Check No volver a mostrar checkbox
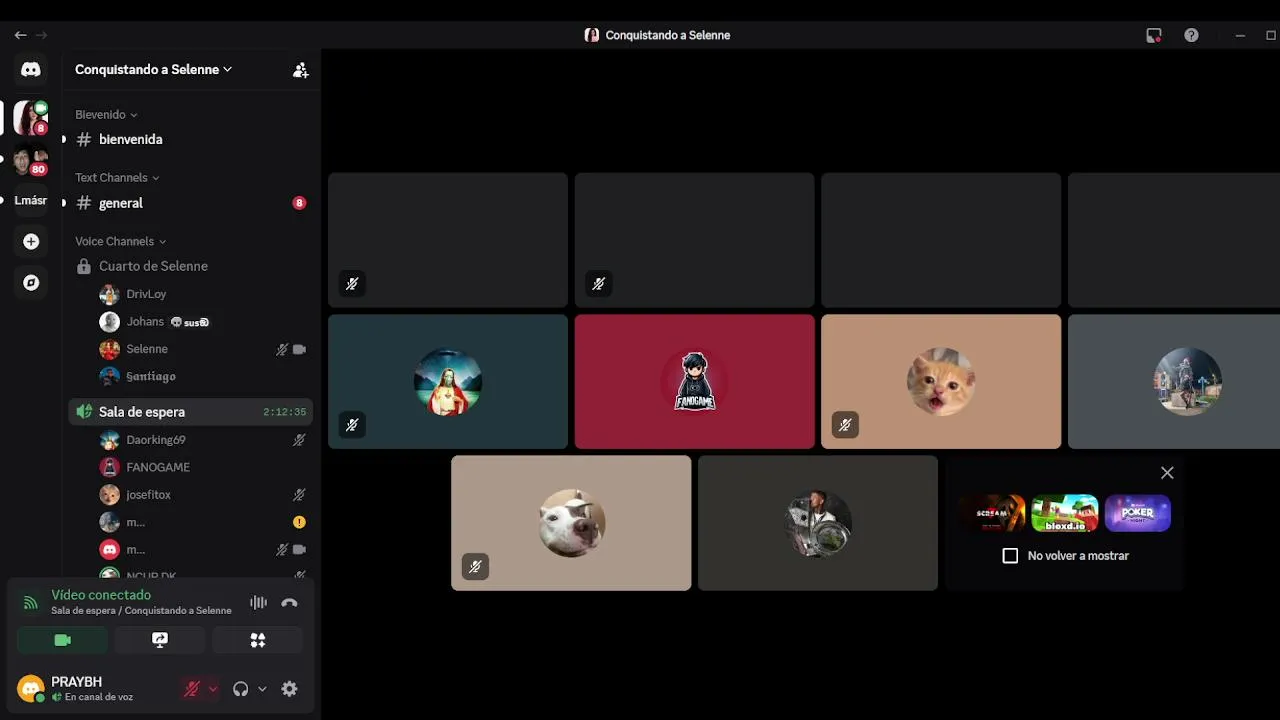Screen dimensions: 1280x720 pyautogui.click(x=1010, y=556)
